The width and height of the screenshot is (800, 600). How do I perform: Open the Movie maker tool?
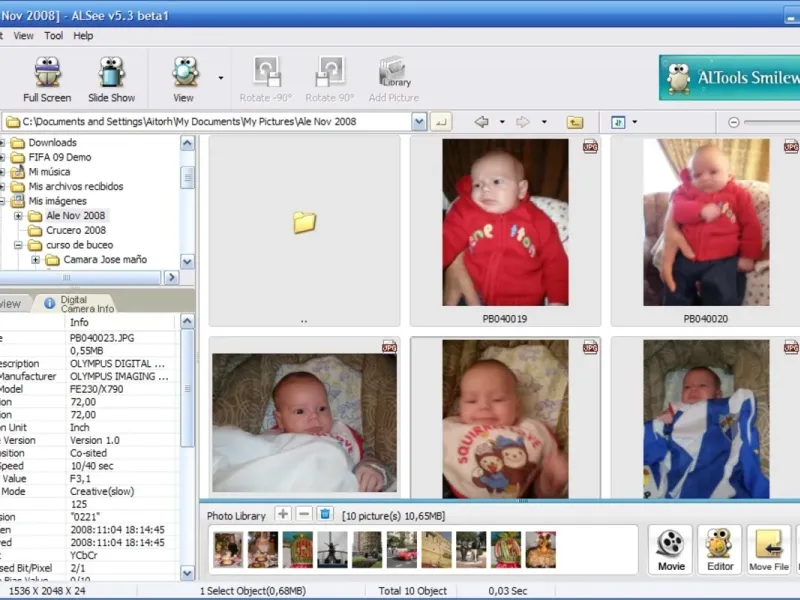[671, 549]
